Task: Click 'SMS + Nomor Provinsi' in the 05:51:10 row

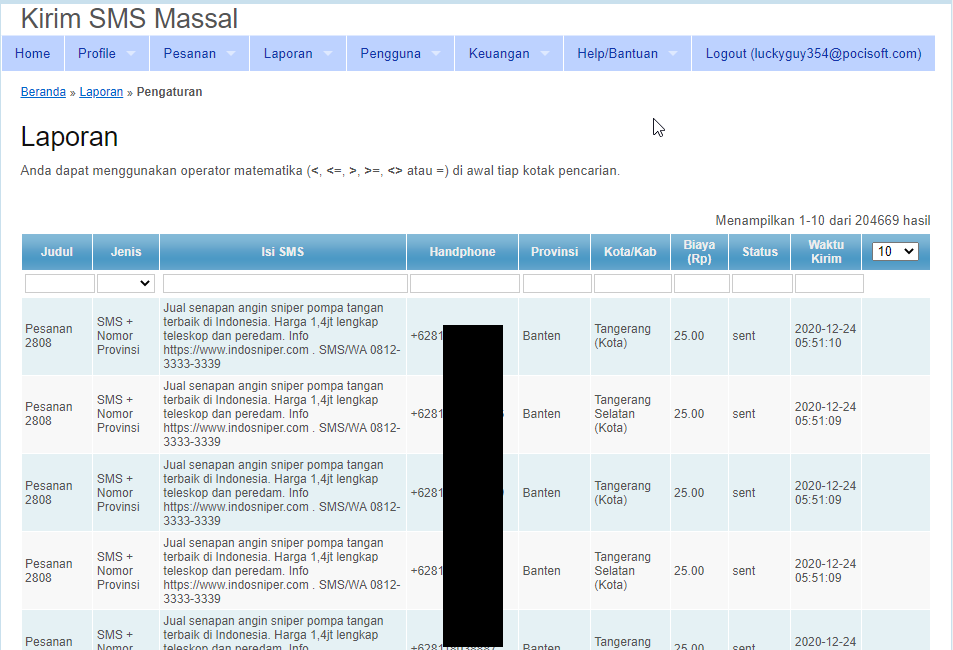Action: pos(119,336)
